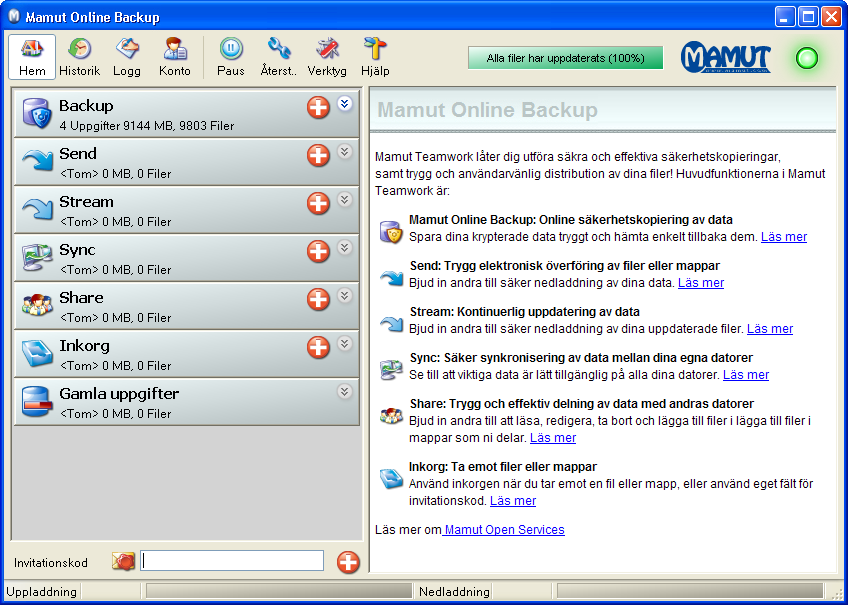848x605 pixels.
Task: Maximize the Mamut Online Backup window
Action: coord(809,17)
